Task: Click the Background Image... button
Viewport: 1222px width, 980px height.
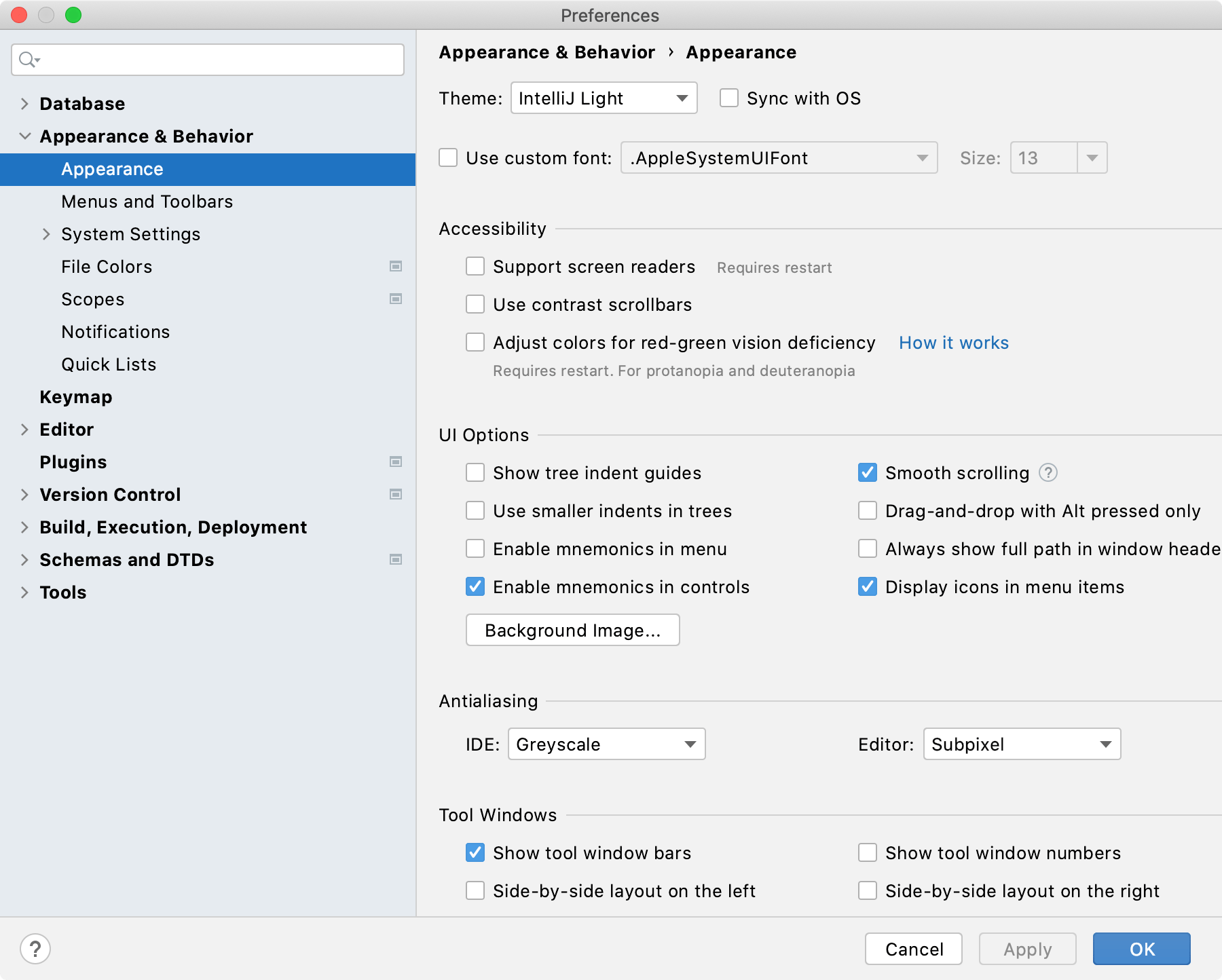Action: [573, 630]
